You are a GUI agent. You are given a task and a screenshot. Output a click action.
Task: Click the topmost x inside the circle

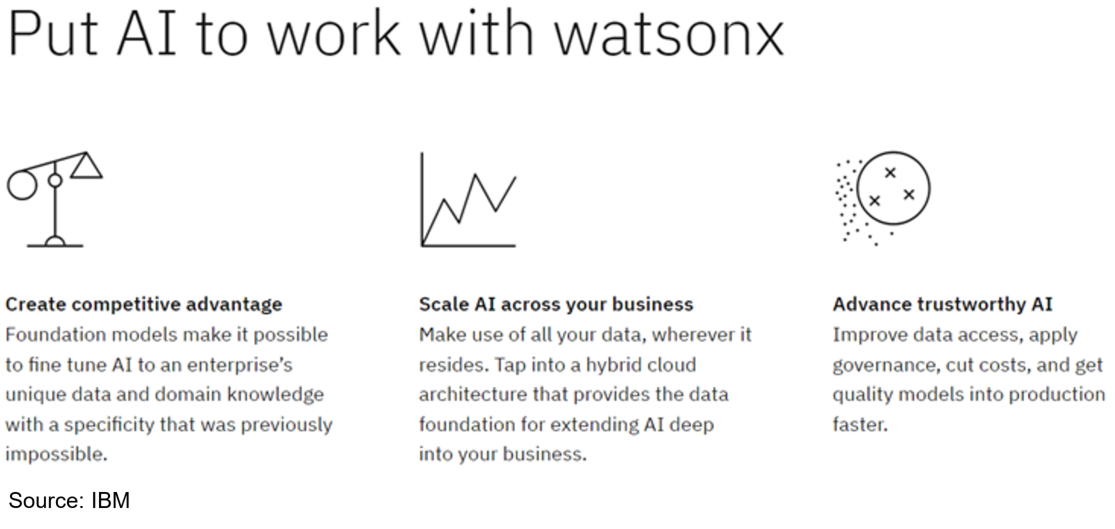point(891,172)
